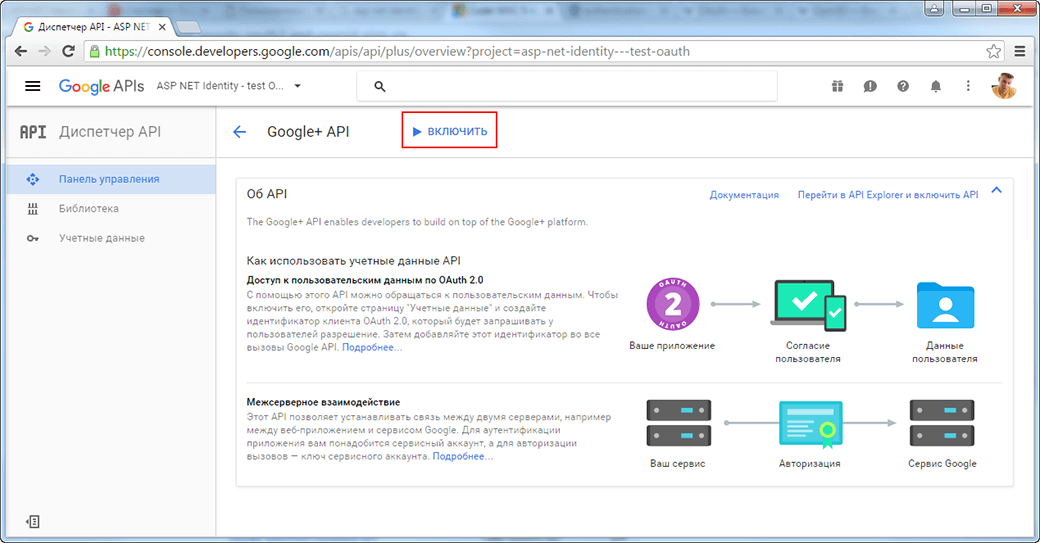Click the Ваш сервис server icon
This screenshot has width=1040, height=543.
679,423
